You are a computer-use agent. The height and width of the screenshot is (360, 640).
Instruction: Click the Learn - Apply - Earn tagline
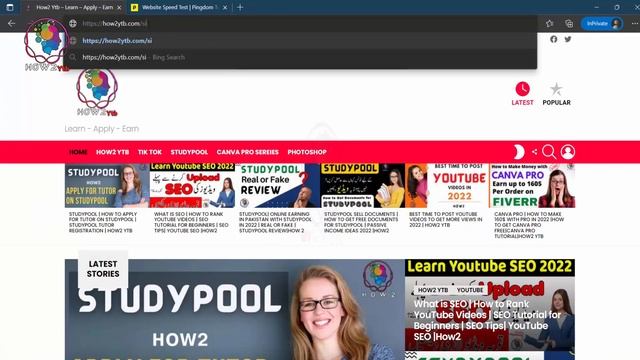tap(102, 129)
